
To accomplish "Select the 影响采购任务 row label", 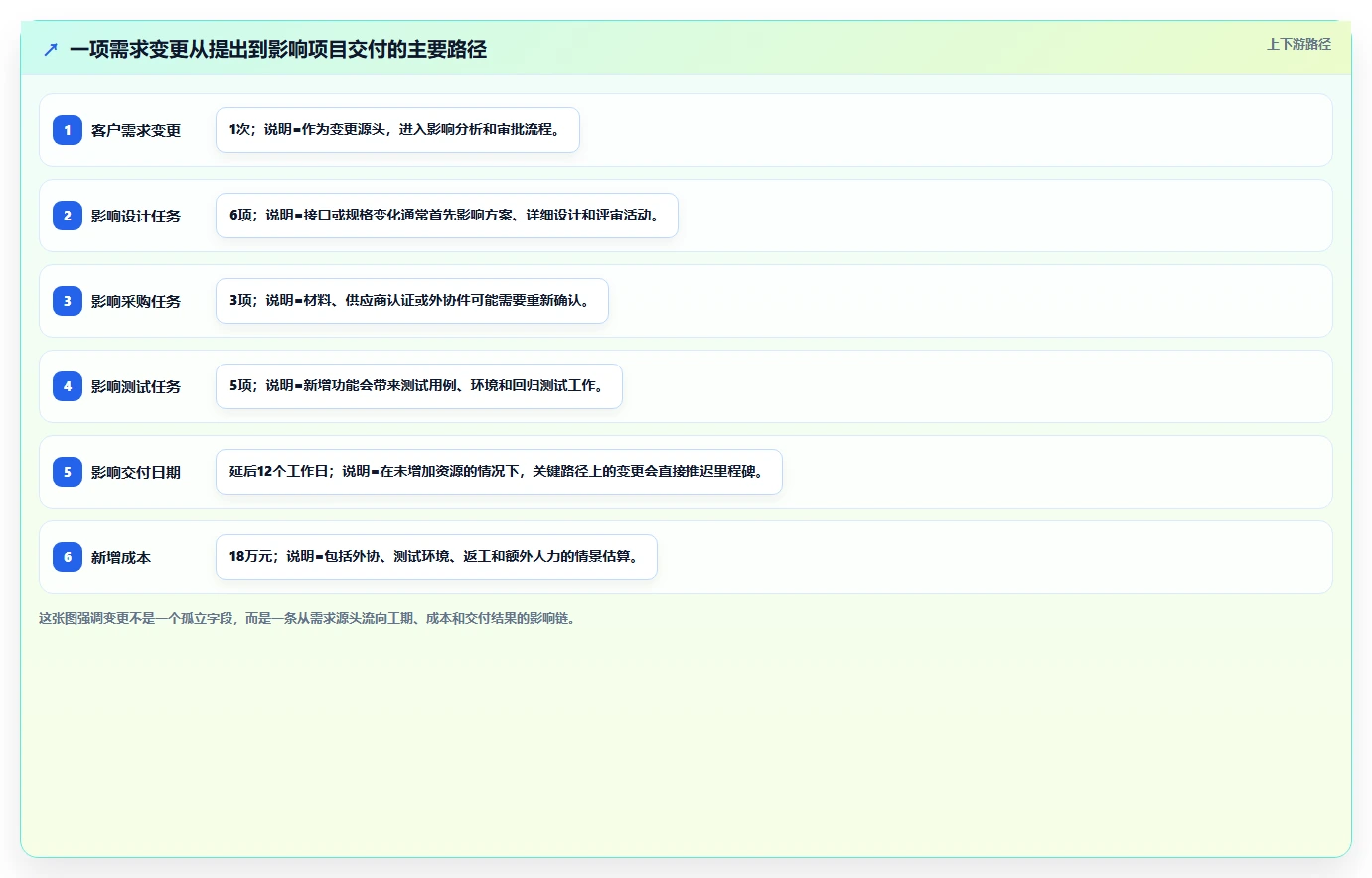I will (x=136, y=301).
